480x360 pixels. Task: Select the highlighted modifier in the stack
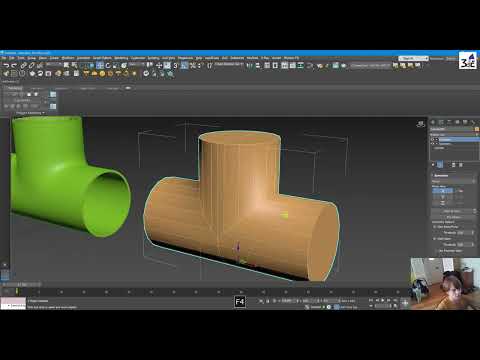458,140
